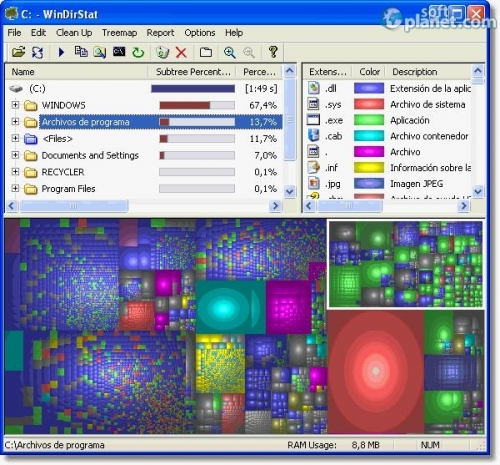Click directory list scroll right arrow
The image size is (500, 465).
(275, 206)
